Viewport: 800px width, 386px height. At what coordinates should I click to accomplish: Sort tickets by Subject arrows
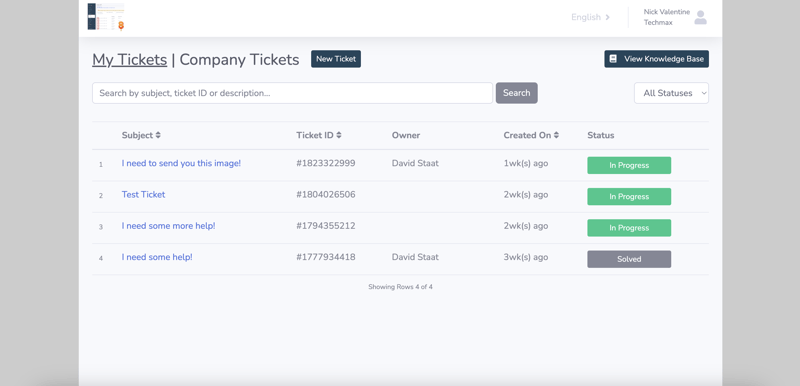pyautogui.click(x=158, y=135)
